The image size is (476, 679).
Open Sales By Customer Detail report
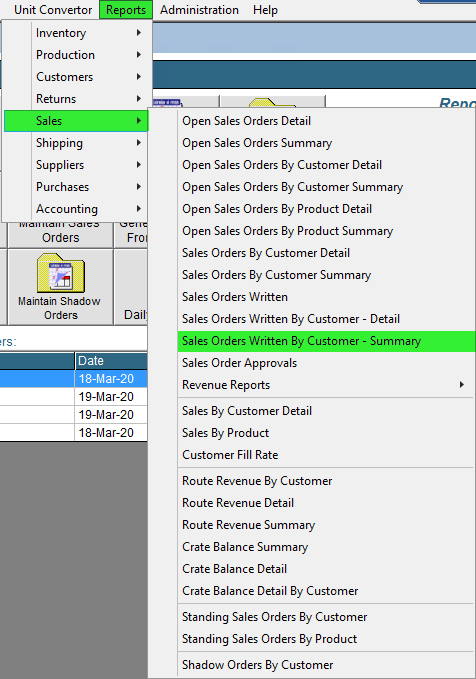(326, 411)
